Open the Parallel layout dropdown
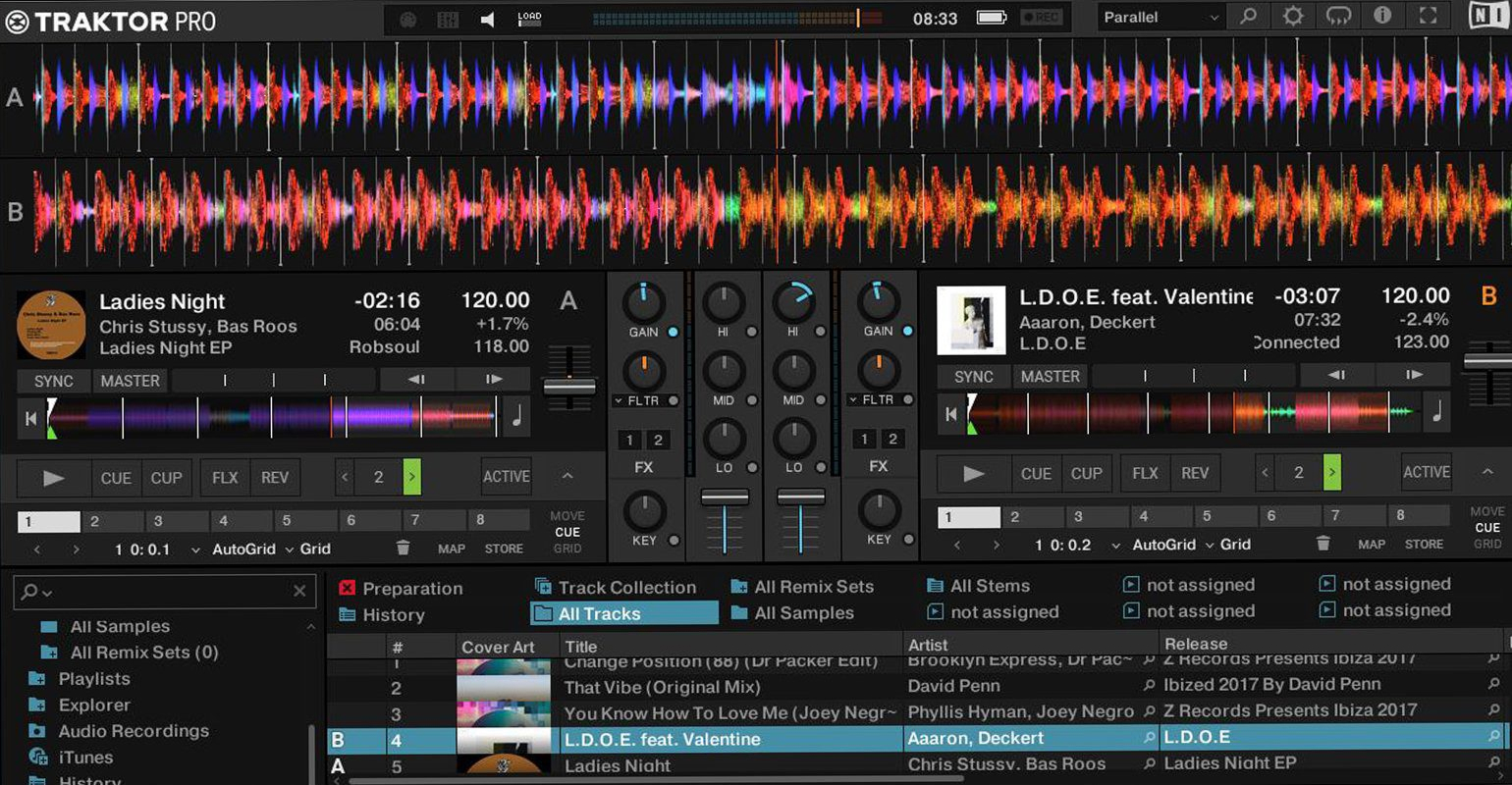 (x=1160, y=16)
